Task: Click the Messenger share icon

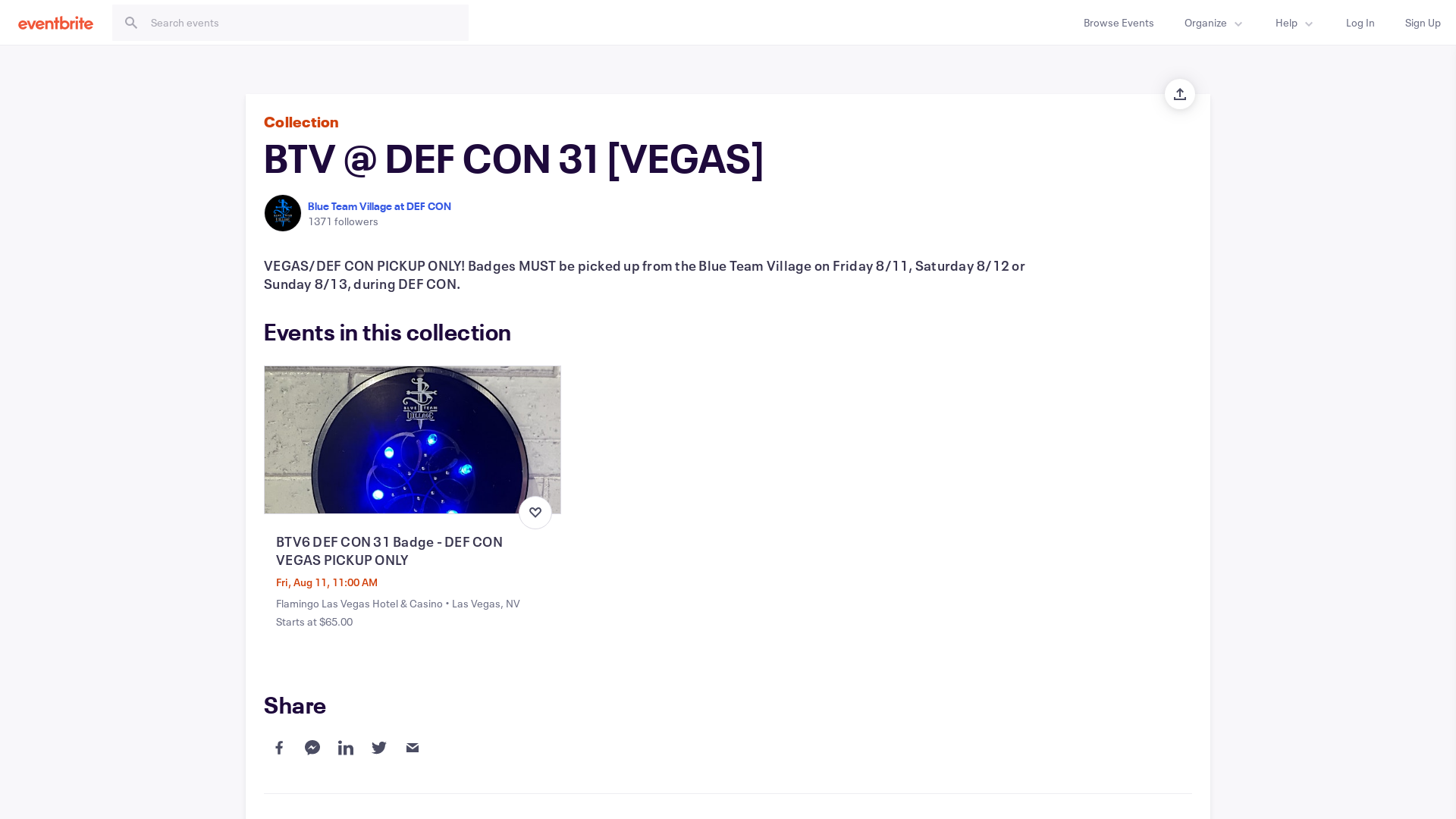Action: [x=312, y=747]
